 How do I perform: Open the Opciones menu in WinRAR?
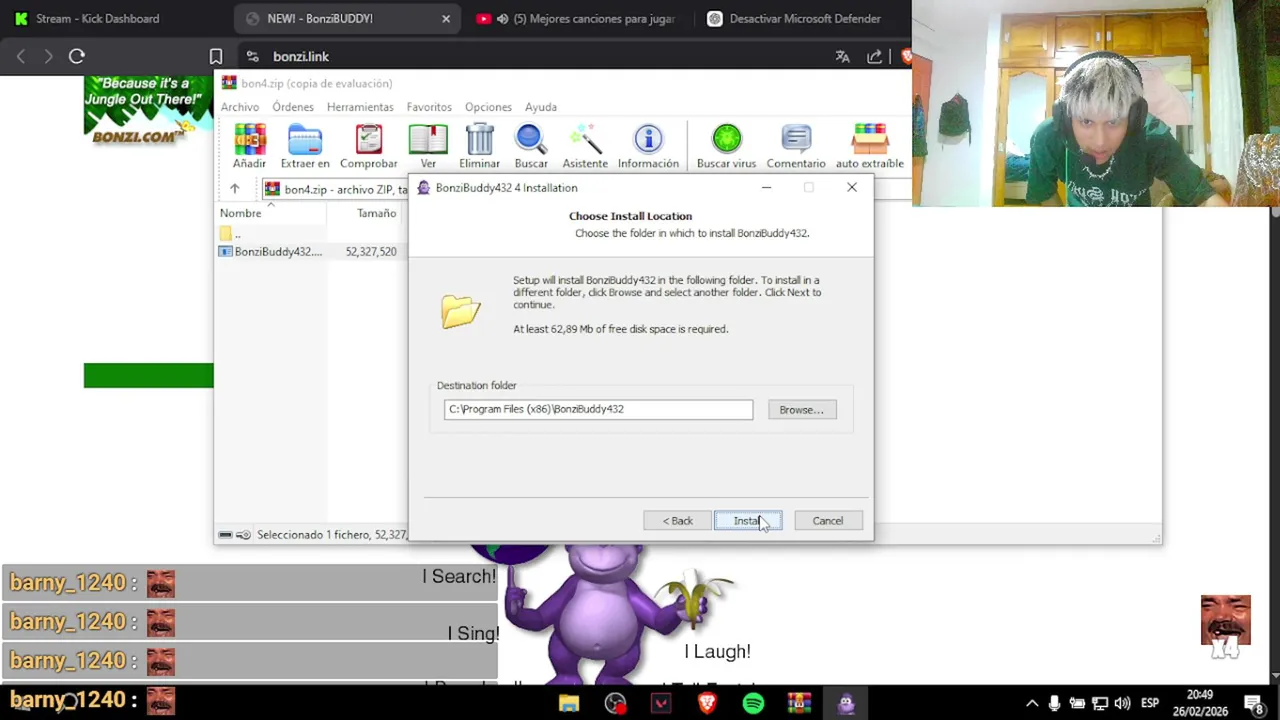tap(488, 107)
